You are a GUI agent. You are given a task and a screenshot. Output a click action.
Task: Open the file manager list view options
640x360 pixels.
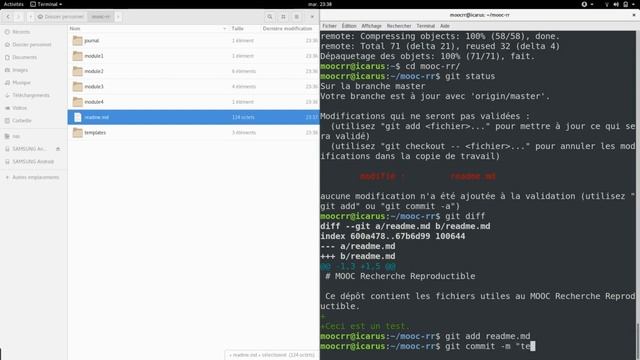[x=297, y=17]
